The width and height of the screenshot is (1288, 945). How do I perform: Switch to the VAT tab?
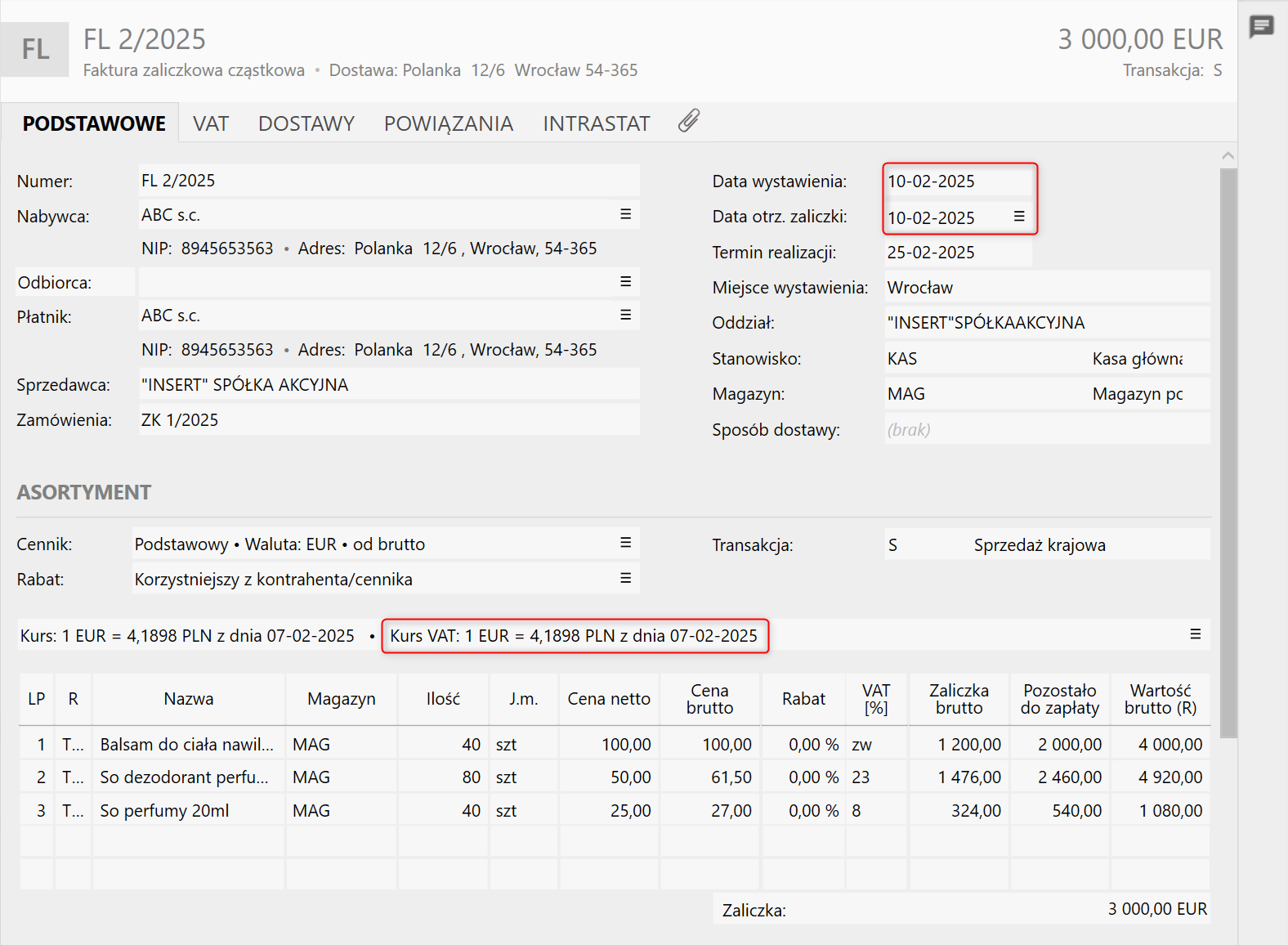point(211,123)
